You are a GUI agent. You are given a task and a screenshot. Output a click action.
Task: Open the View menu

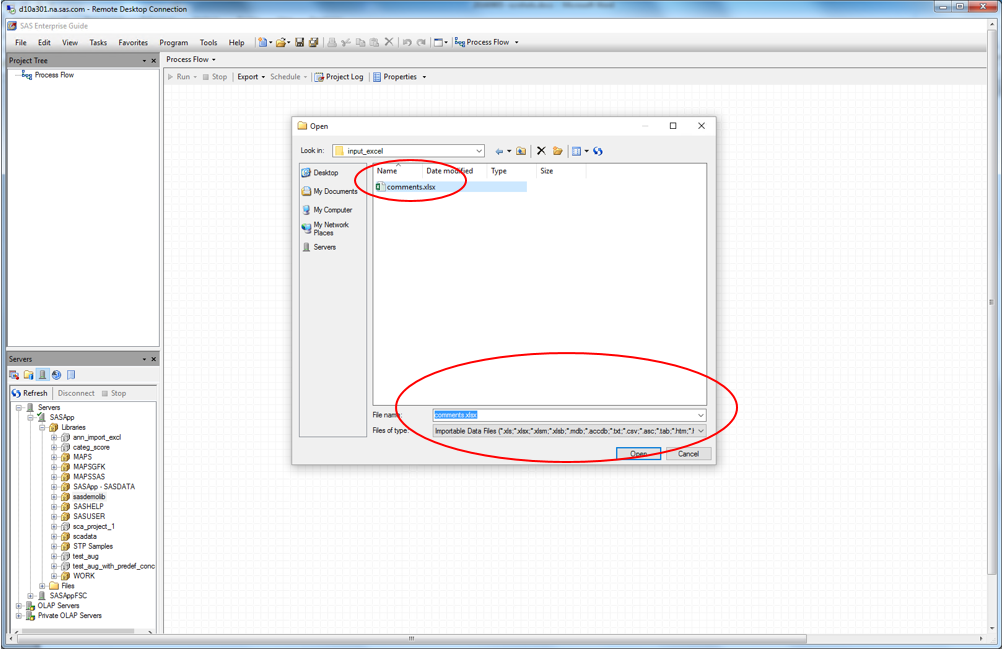pos(70,43)
